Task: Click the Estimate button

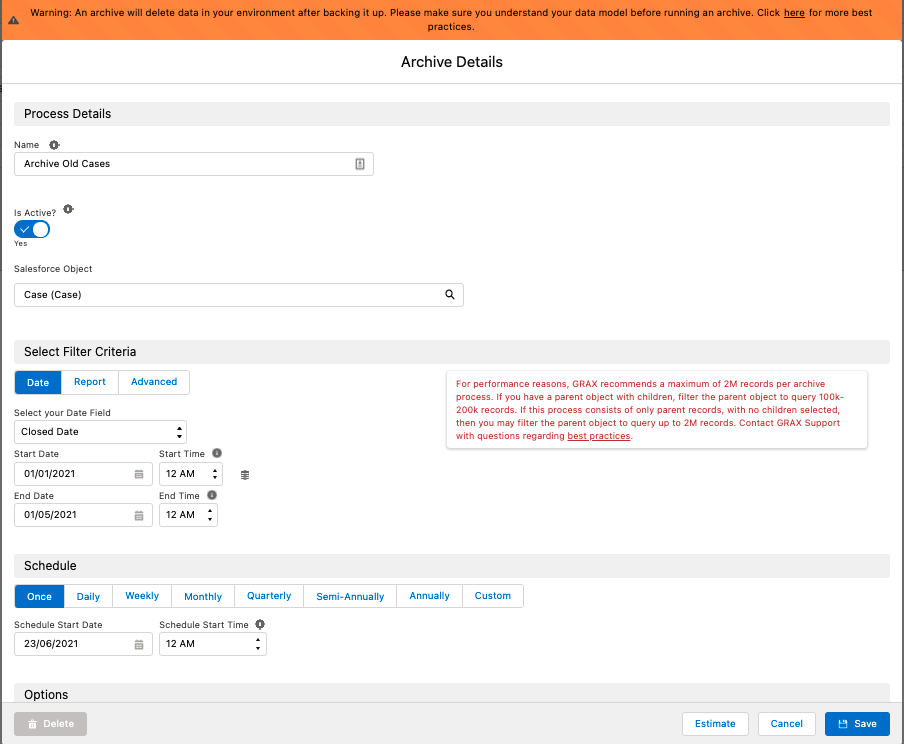Action: click(715, 724)
